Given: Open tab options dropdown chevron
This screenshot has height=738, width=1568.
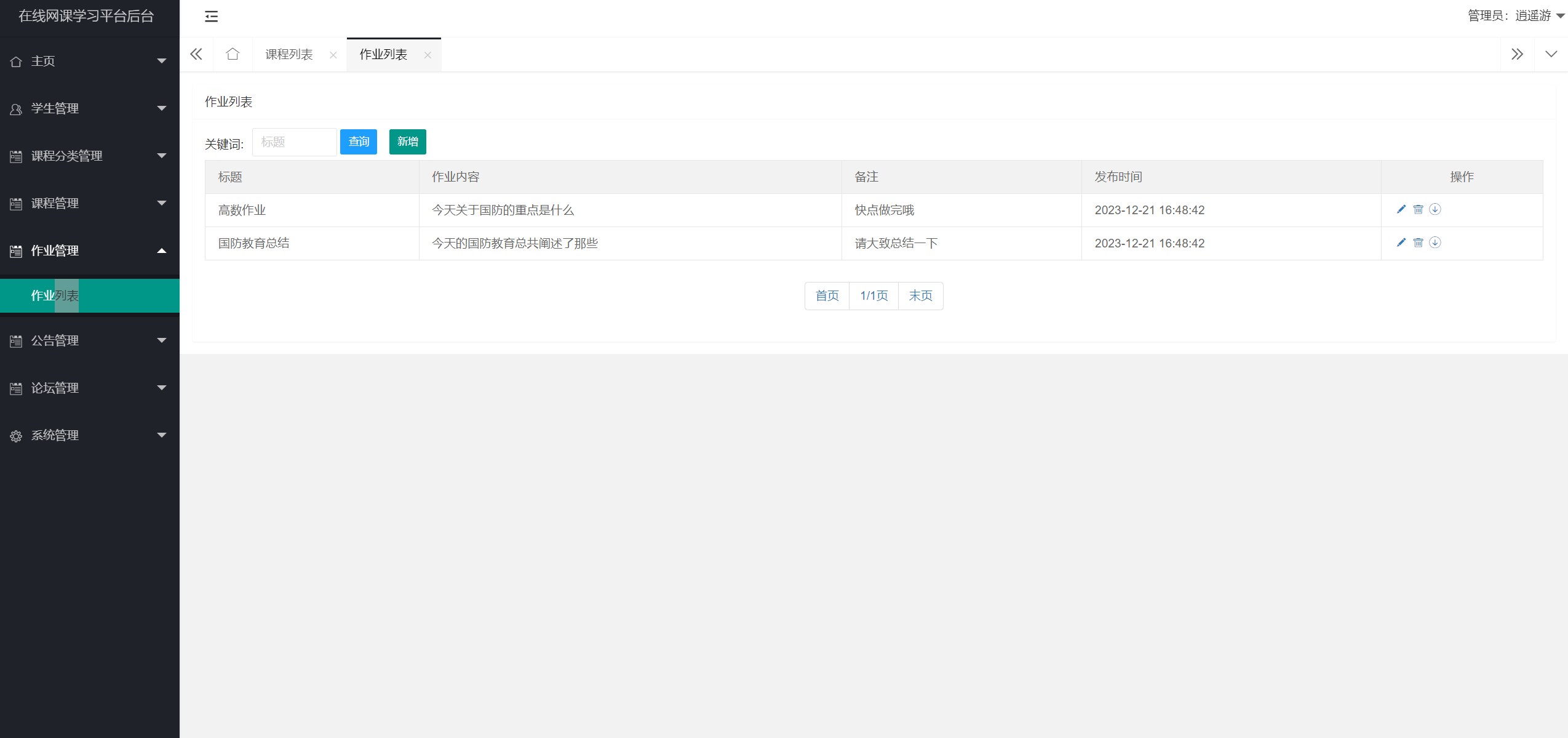Looking at the screenshot, I should (1551, 54).
